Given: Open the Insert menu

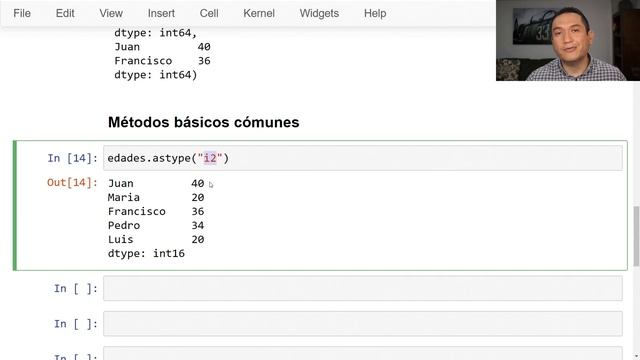Looking at the screenshot, I should pyautogui.click(x=161, y=13).
